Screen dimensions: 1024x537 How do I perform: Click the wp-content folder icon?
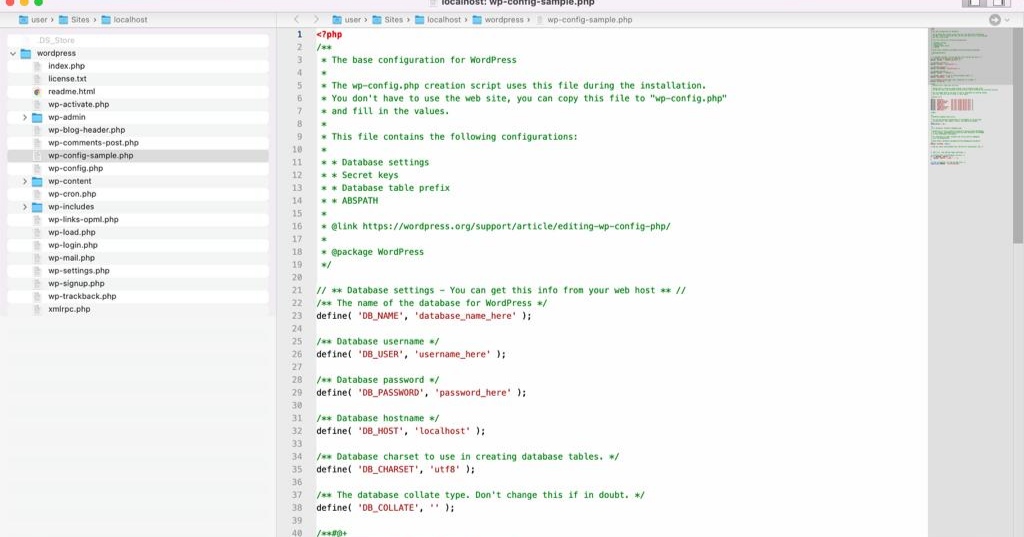click(37, 181)
